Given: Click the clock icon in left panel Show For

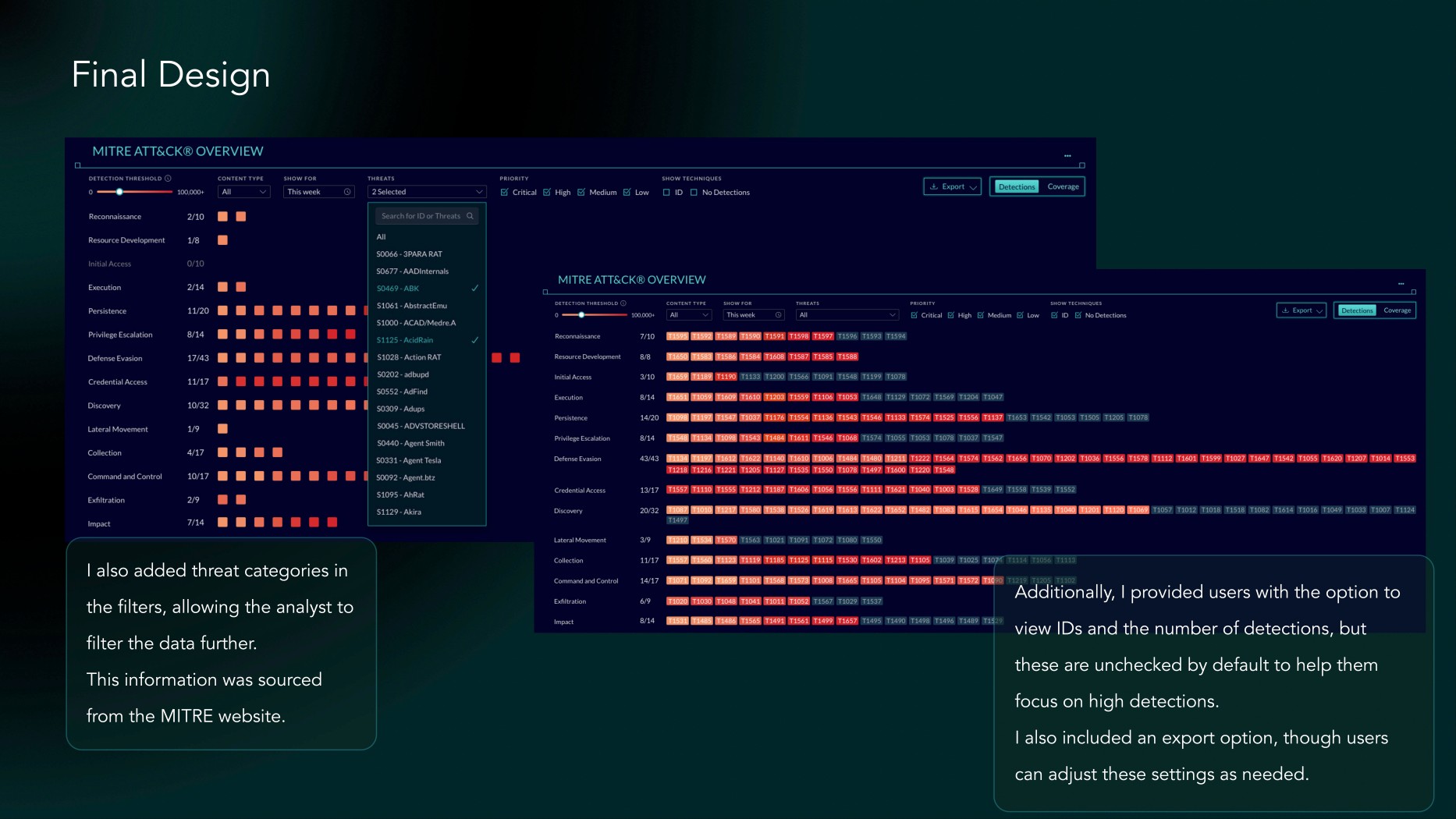Looking at the screenshot, I should (347, 192).
